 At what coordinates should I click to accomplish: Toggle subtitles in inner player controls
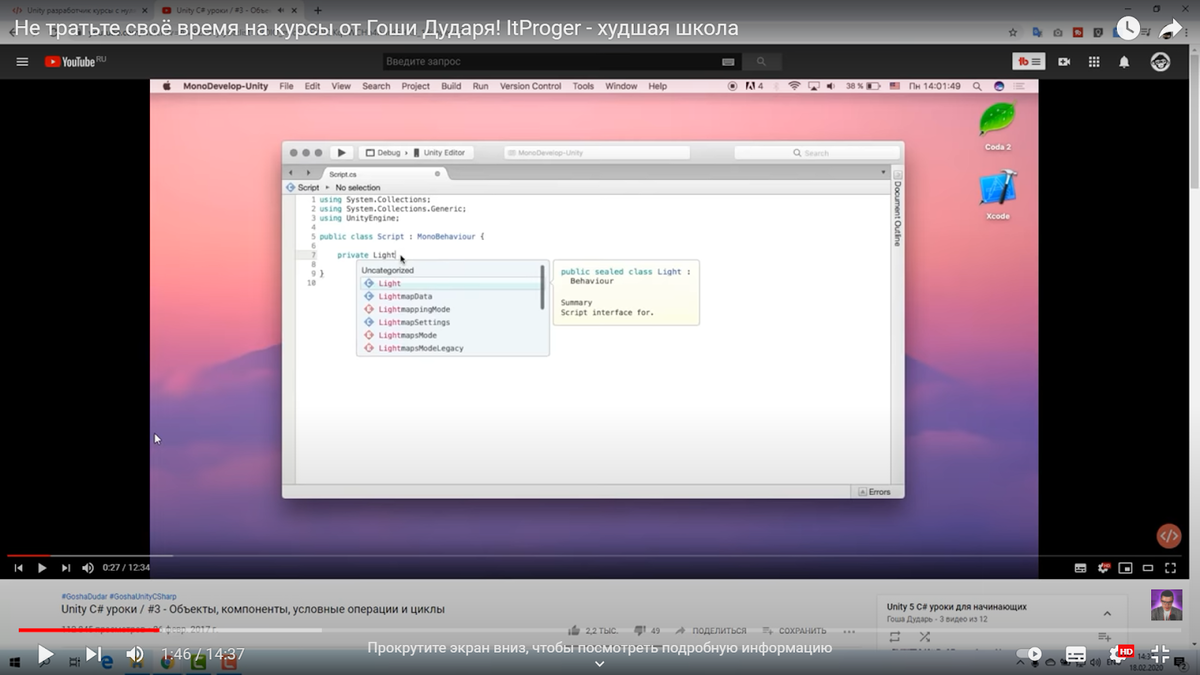[x=1080, y=568]
